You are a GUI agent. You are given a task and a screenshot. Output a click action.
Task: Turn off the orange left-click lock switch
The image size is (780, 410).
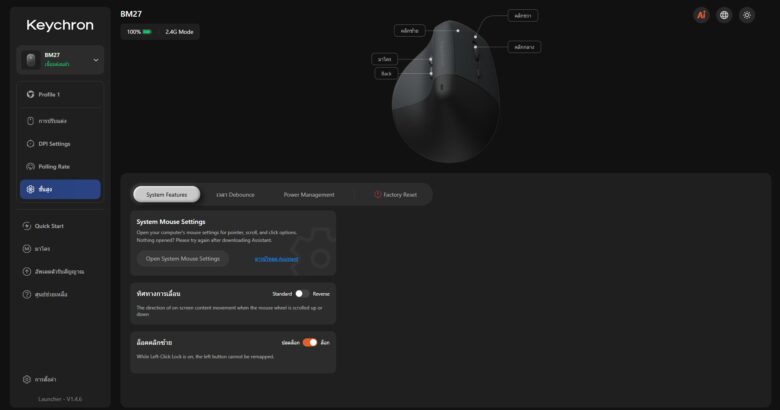(x=310, y=342)
